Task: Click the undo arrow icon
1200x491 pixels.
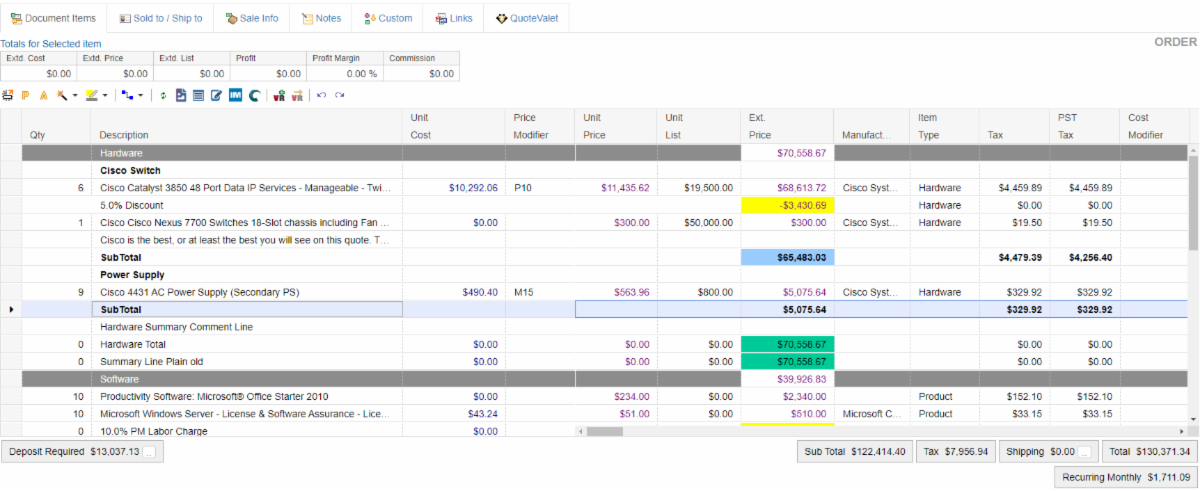Action: (321, 96)
